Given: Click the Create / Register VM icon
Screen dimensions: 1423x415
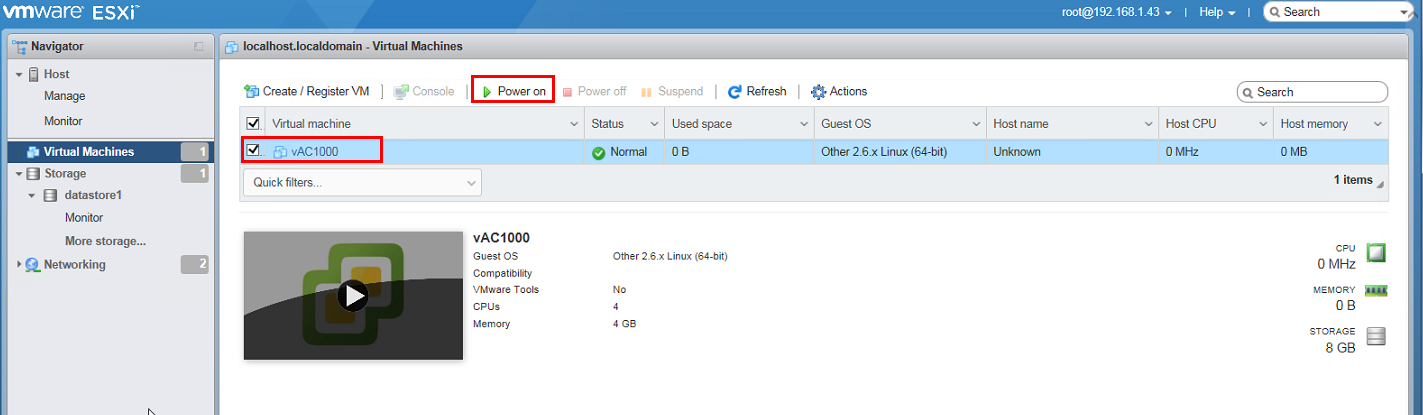Looking at the screenshot, I should click(252, 91).
